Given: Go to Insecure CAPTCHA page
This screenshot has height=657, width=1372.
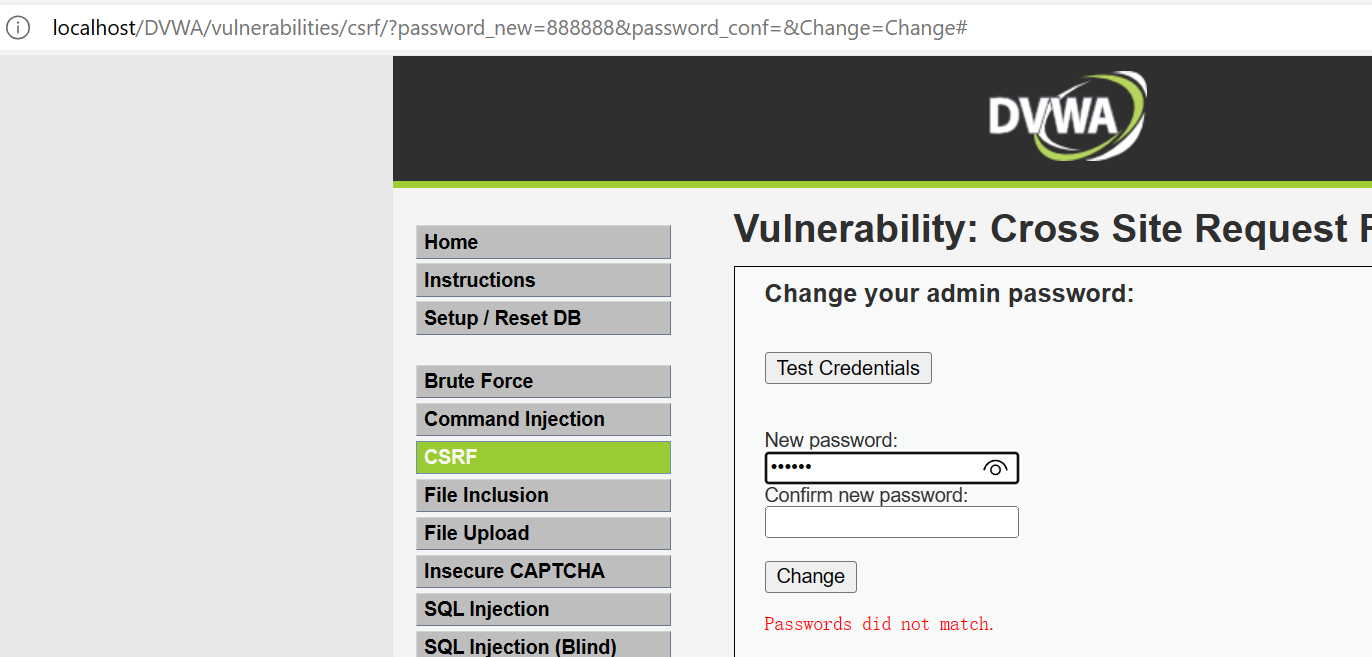Looking at the screenshot, I should click(543, 571).
